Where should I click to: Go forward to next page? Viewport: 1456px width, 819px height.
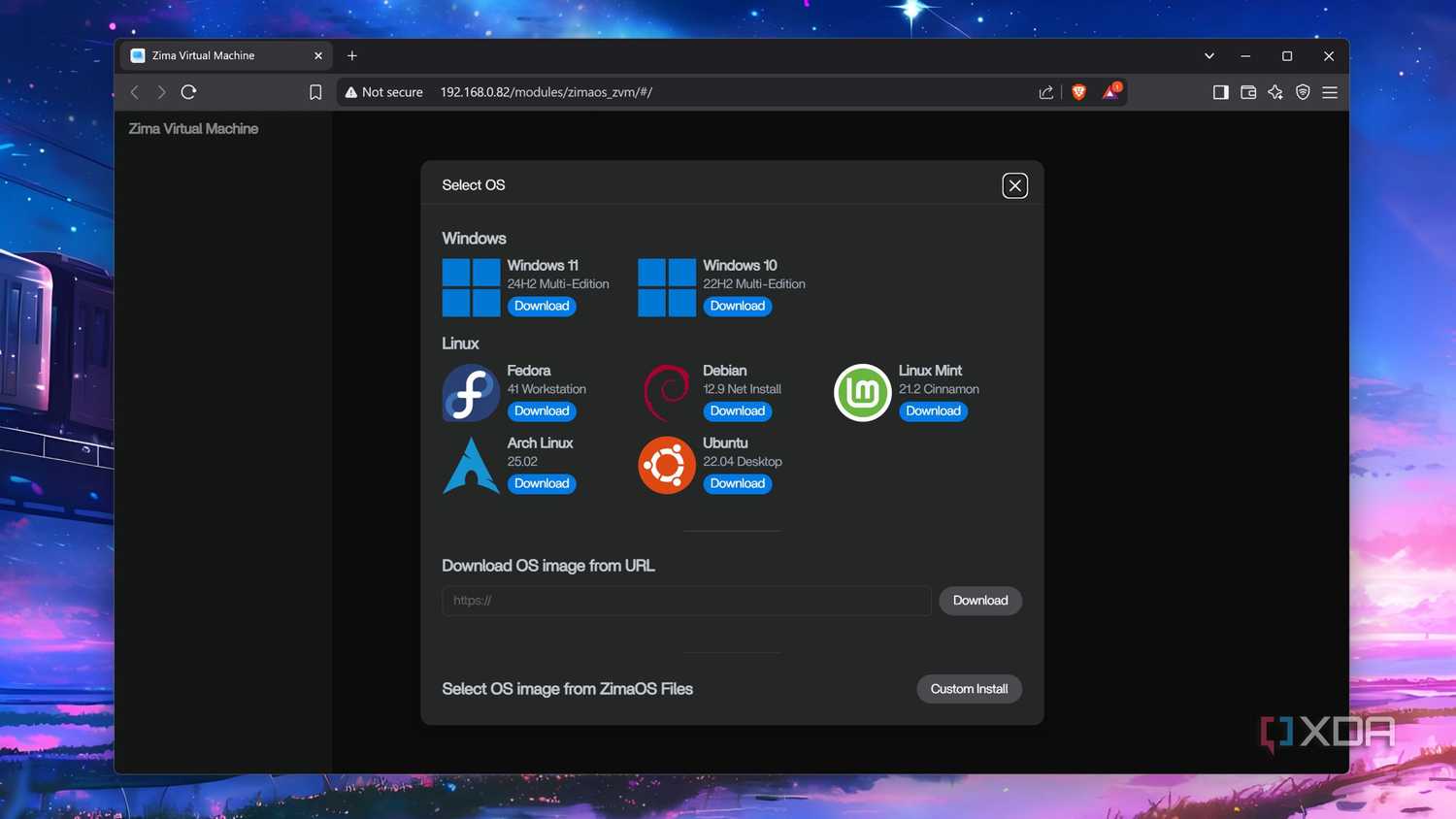click(162, 92)
